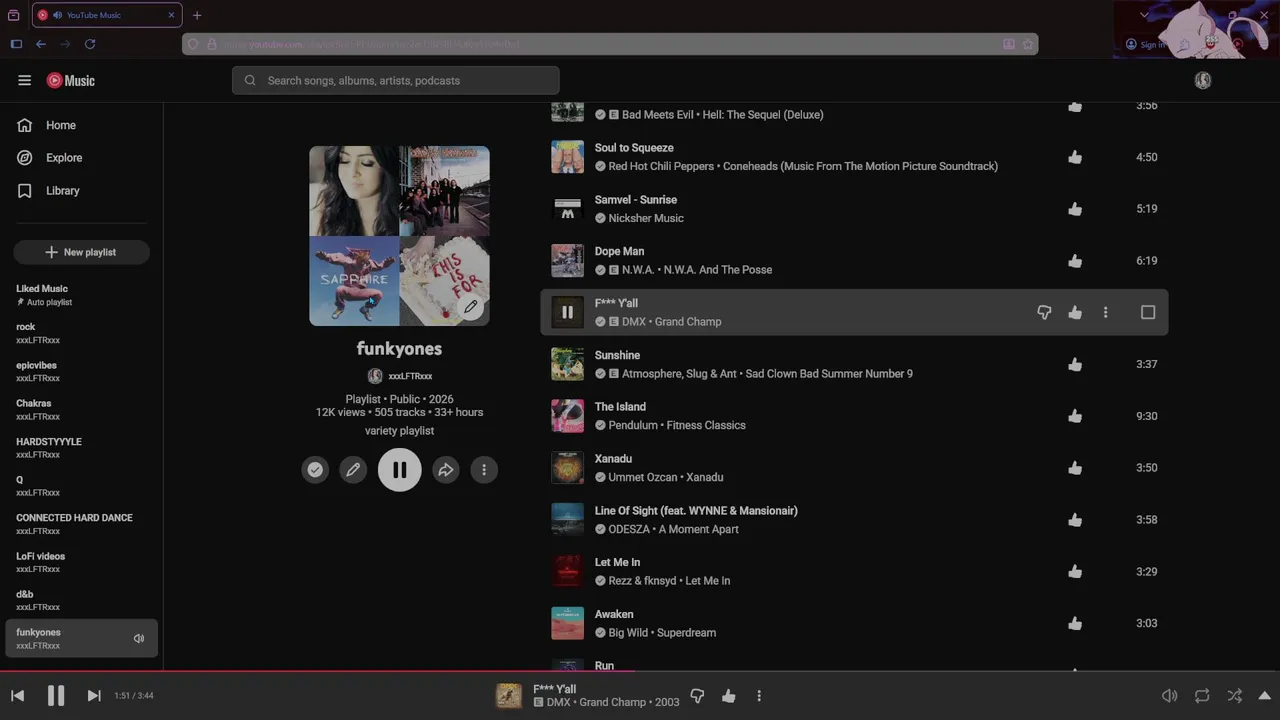Viewport: 1280px width, 720px height.
Task: Seek using the red progress bar
Action: tap(640, 672)
